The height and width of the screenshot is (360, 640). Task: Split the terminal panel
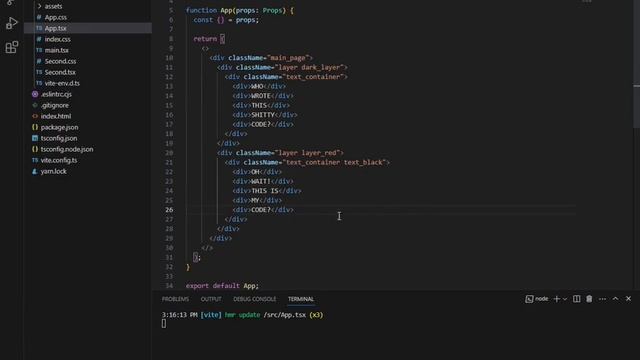pyautogui.click(x=576, y=299)
